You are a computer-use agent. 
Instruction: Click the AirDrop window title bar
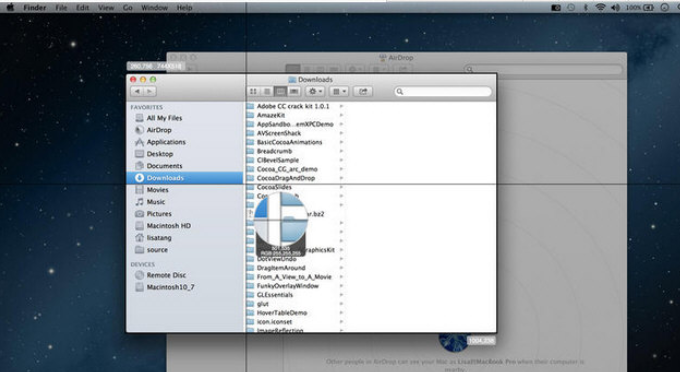pyautogui.click(x=397, y=57)
